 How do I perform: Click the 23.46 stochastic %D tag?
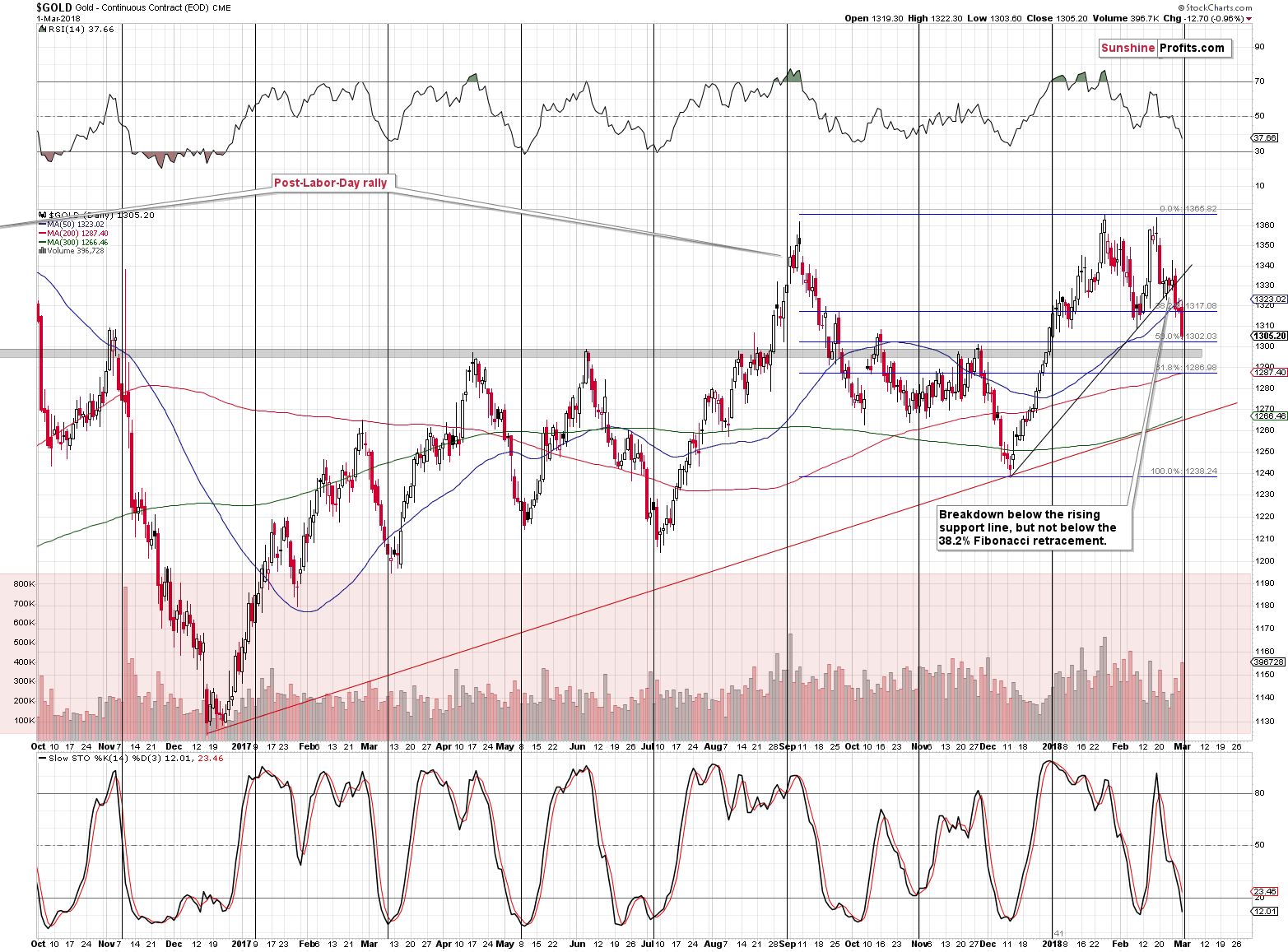click(x=1266, y=891)
